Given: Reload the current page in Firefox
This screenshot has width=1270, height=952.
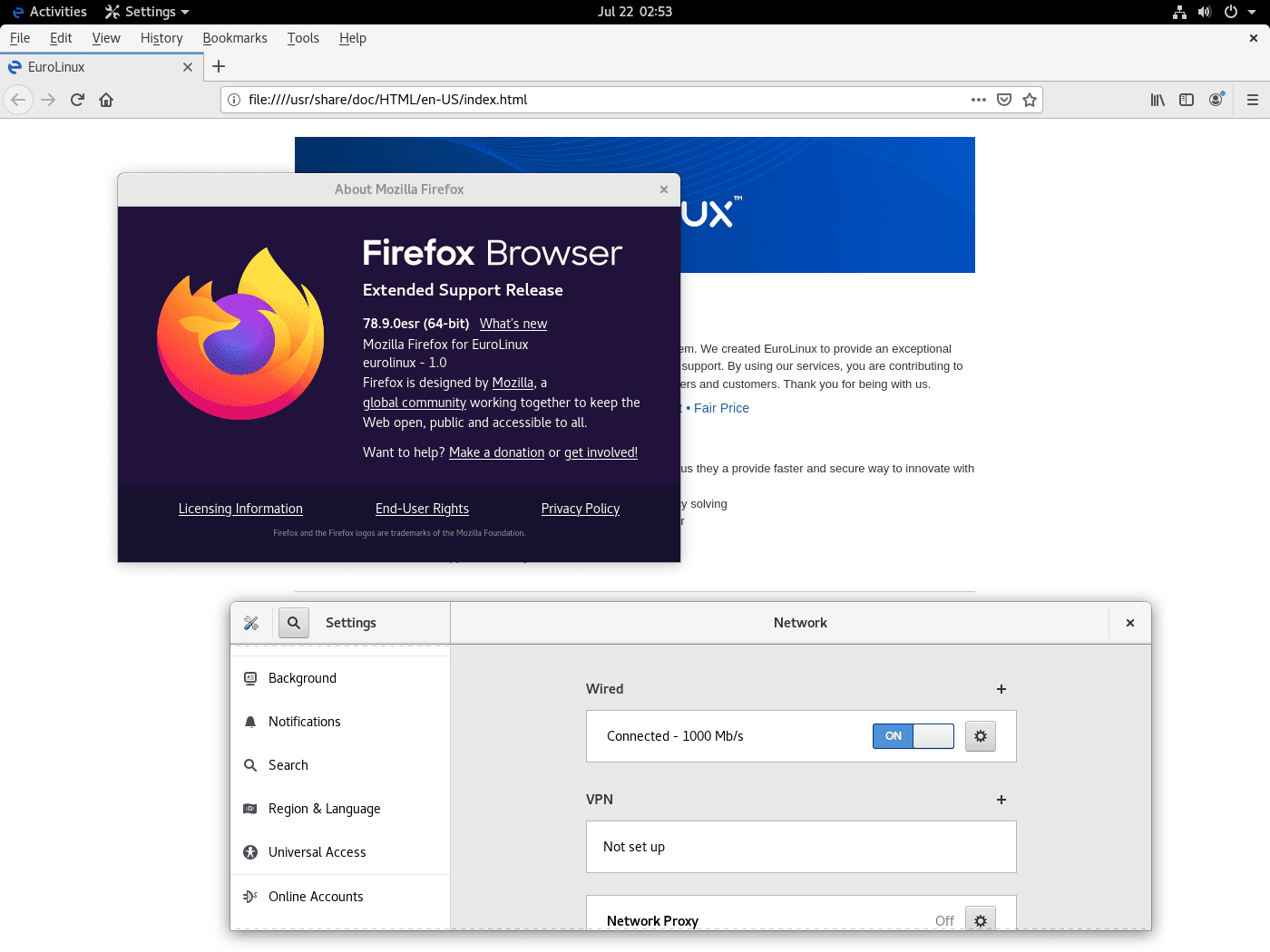Looking at the screenshot, I should (77, 100).
